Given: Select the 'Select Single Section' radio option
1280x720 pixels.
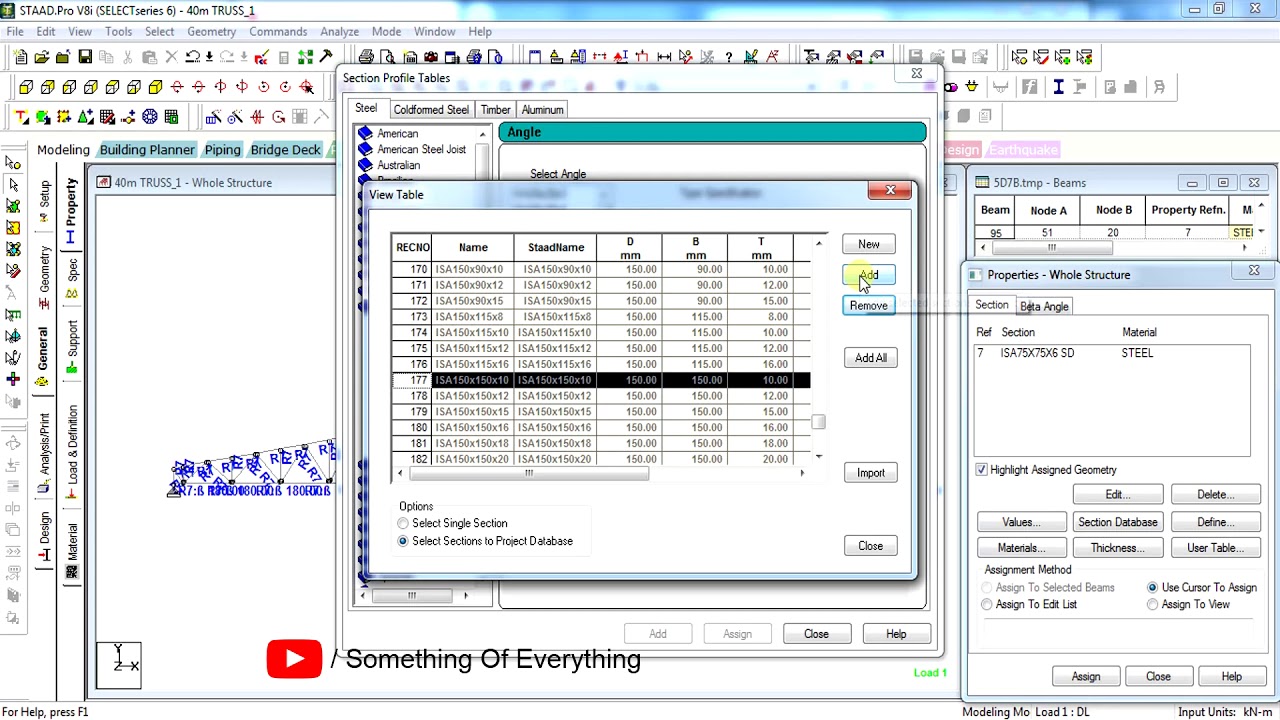Looking at the screenshot, I should coord(403,523).
